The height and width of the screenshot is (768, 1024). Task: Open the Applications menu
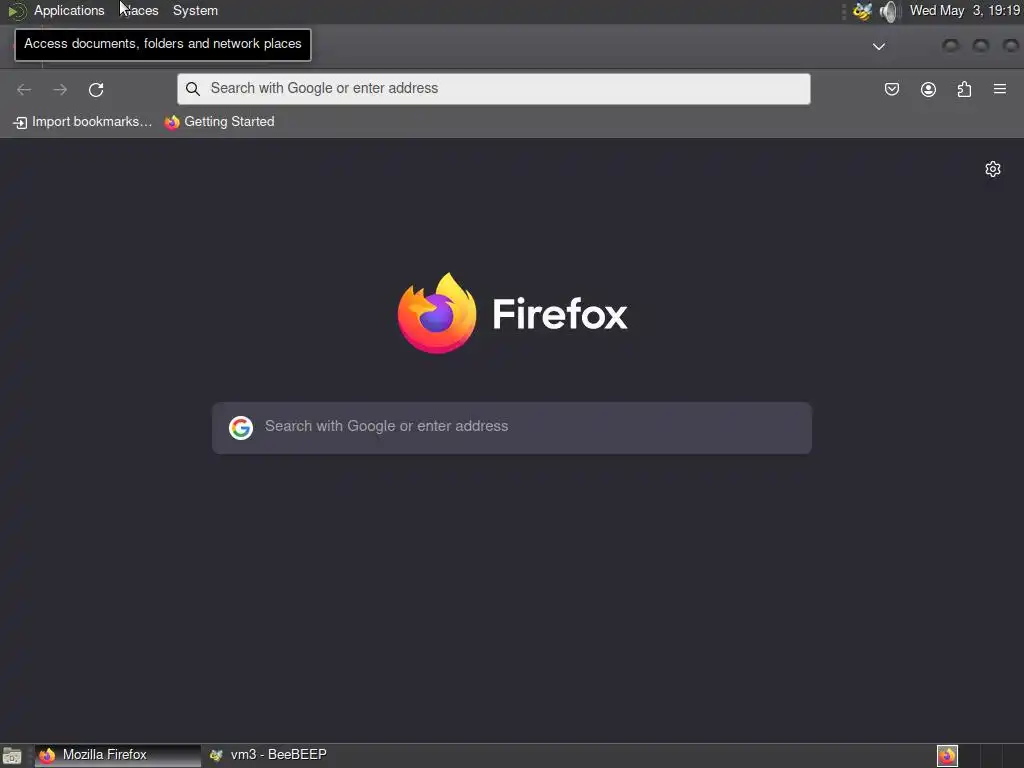[x=69, y=10]
